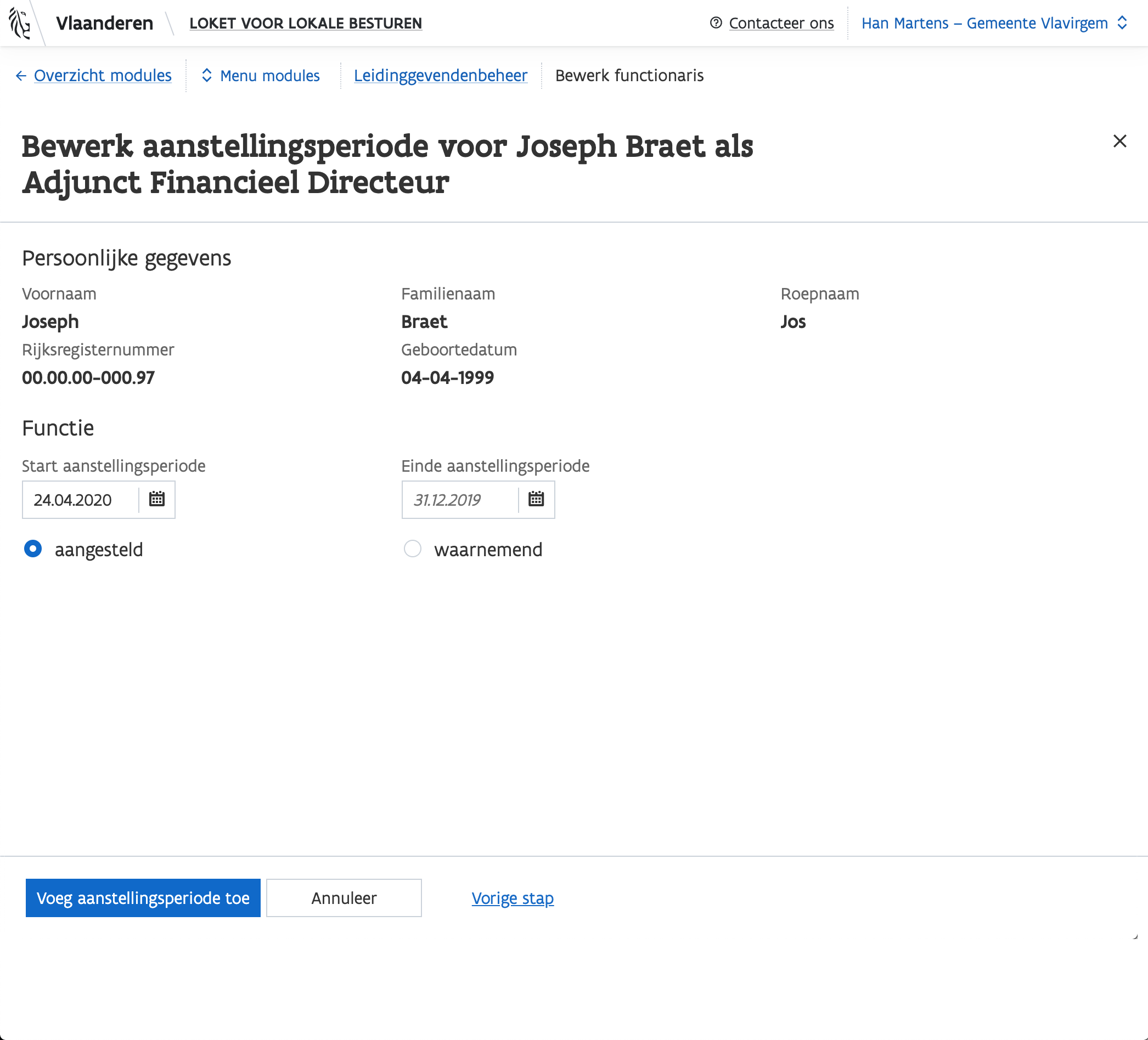1148x1040 pixels.
Task: Open calendar picker for end date
Action: point(536,499)
